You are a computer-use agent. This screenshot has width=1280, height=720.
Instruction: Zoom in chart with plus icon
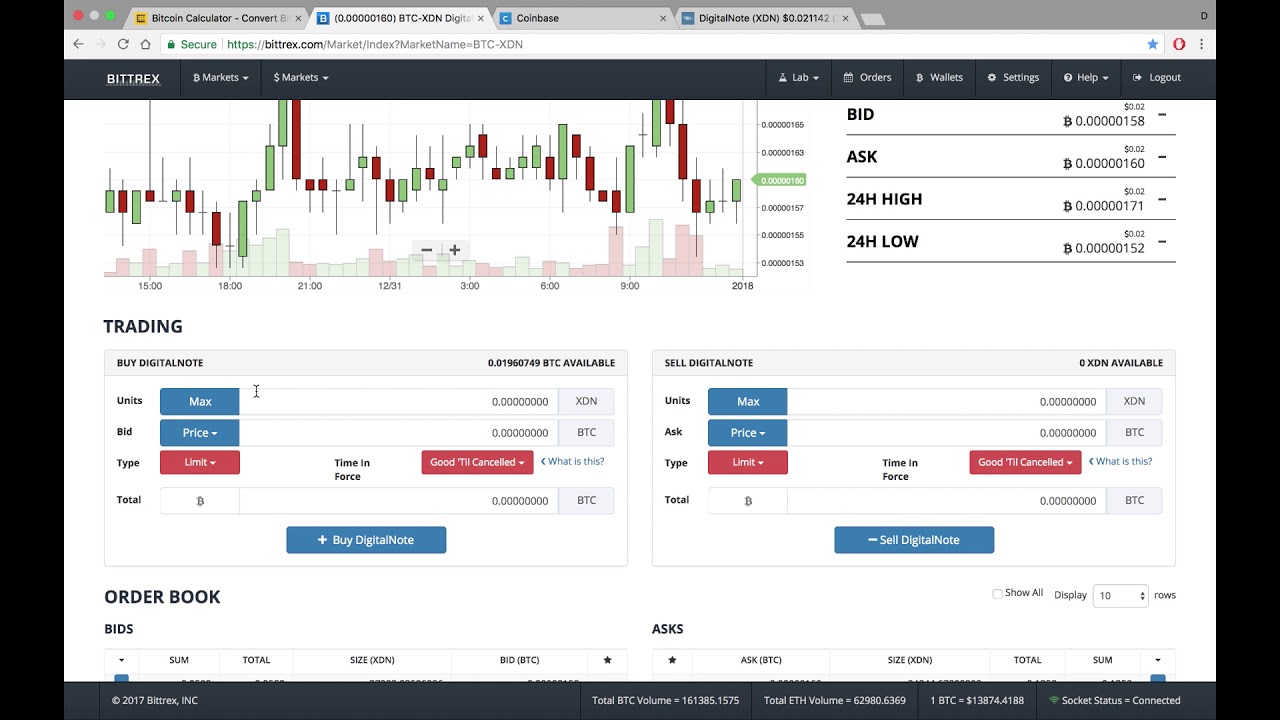pos(454,250)
